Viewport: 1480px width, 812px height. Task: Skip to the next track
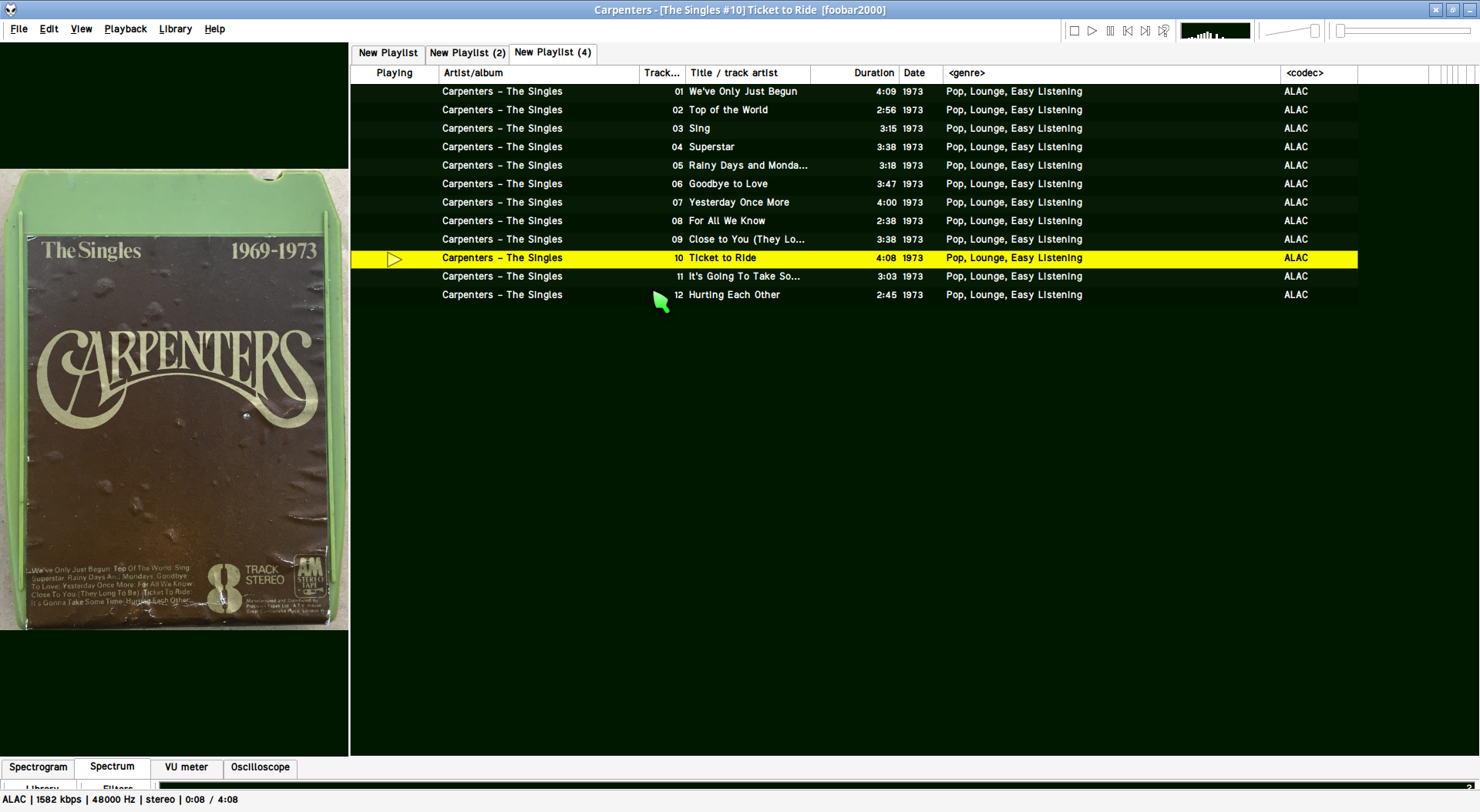click(x=1145, y=31)
